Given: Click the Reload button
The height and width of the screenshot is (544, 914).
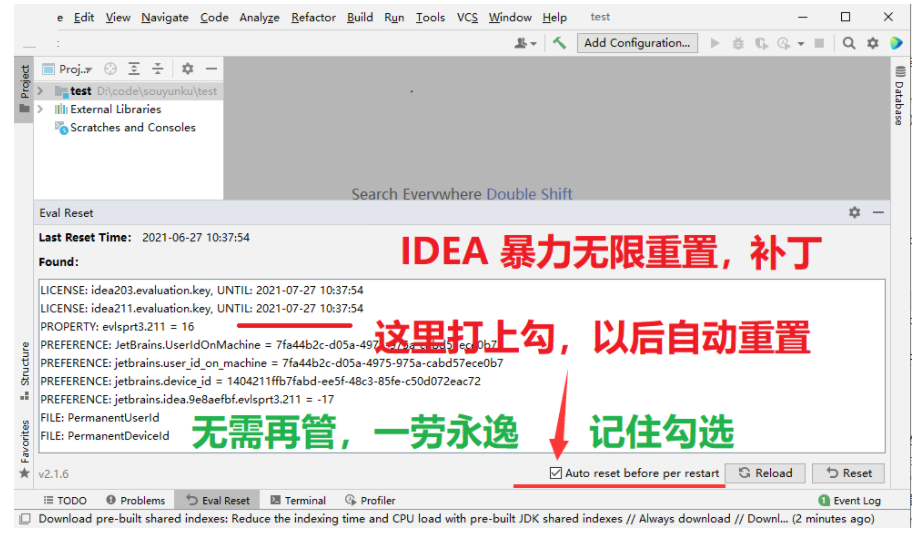Looking at the screenshot, I should 767,473.
